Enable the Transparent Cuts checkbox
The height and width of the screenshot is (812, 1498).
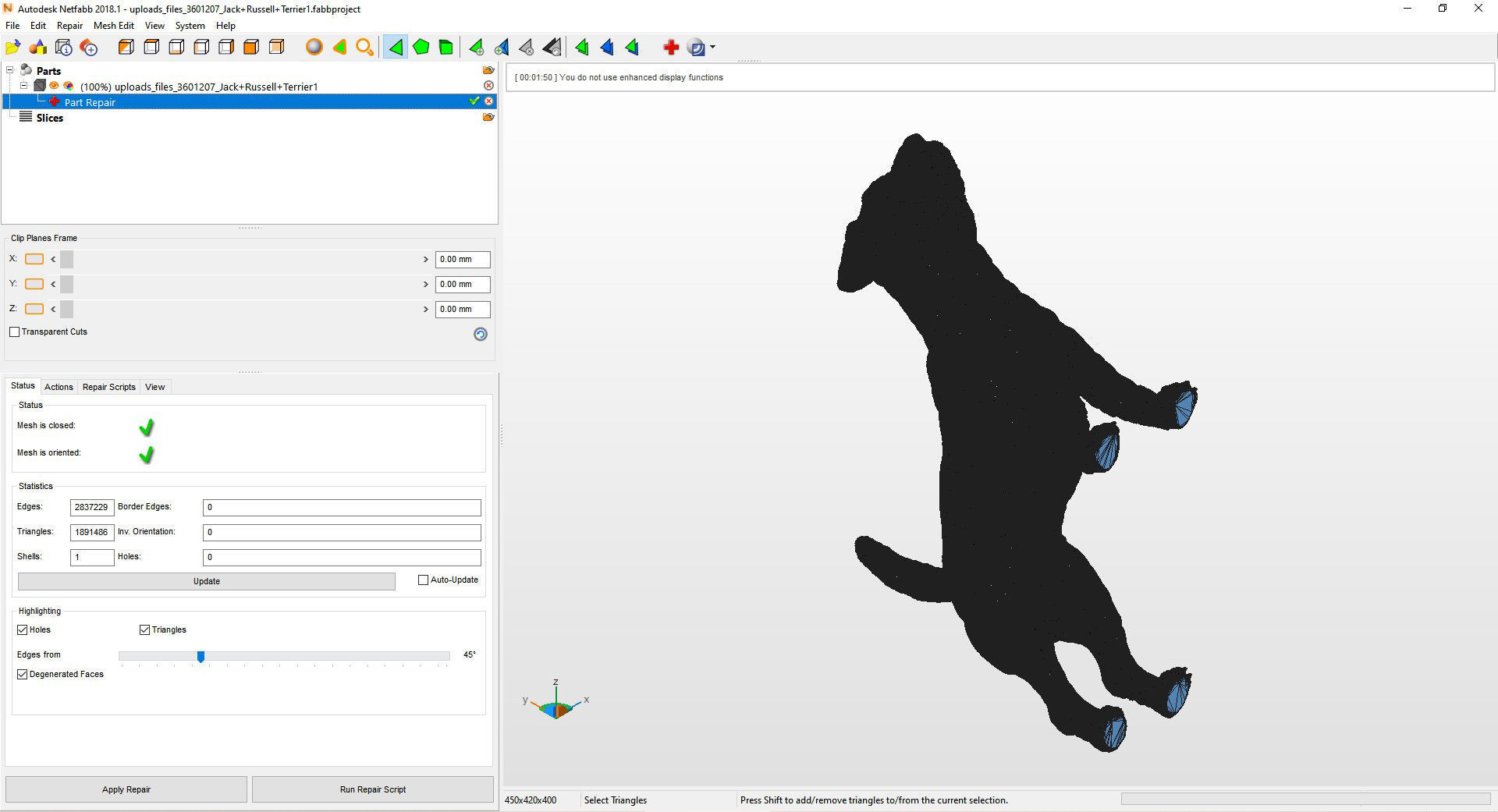tap(14, 332)
